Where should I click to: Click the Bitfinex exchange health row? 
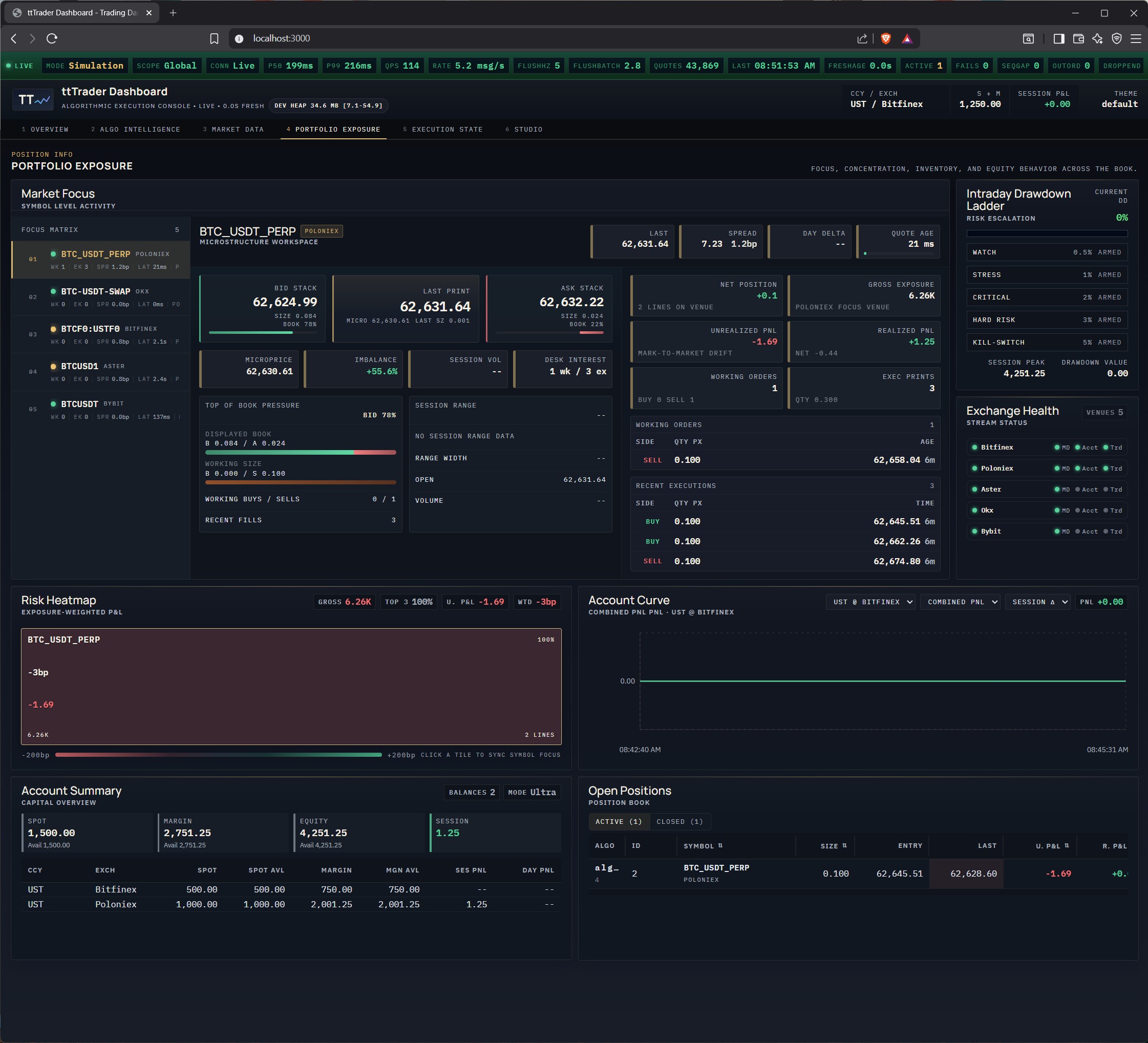(1047, 448)
